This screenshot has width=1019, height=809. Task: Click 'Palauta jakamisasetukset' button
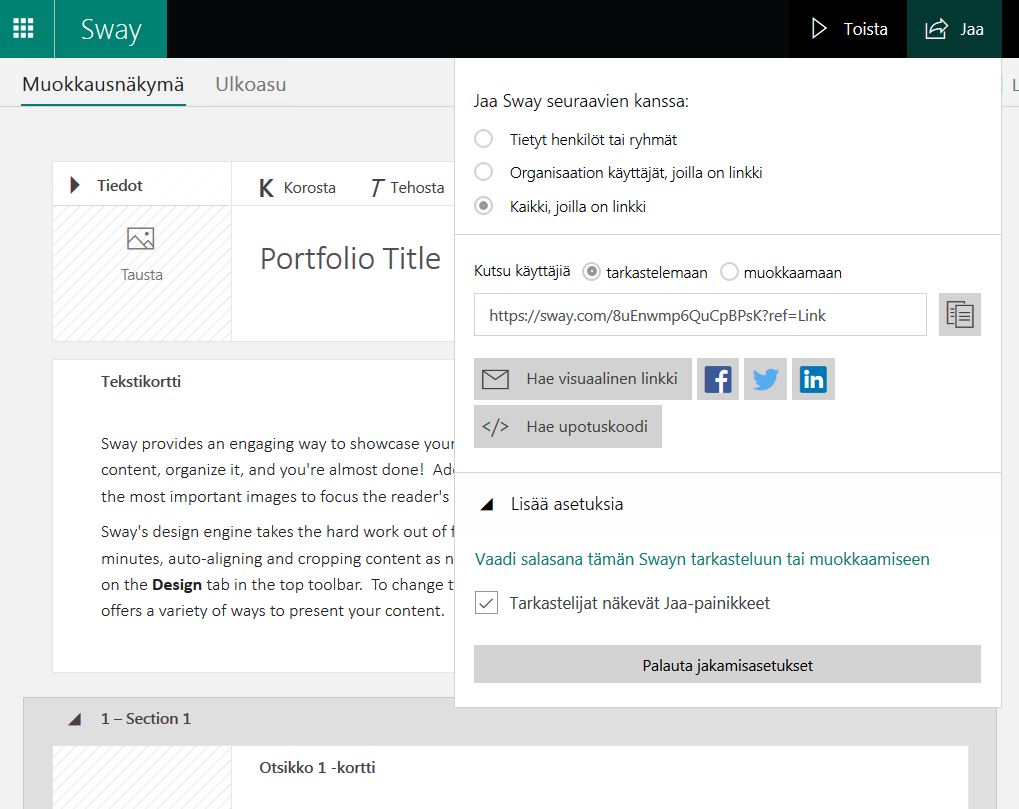727,665
